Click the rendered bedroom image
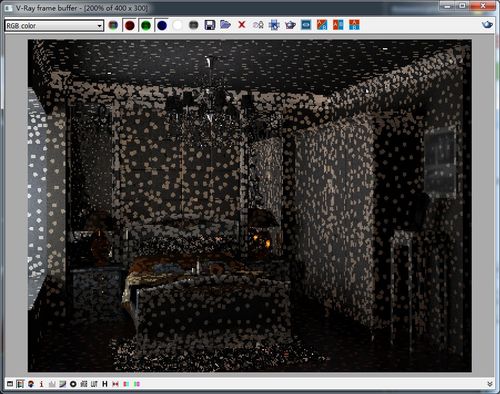Image resolution: width=500 pixels, height=394 pixels. pyautogui.click(x=250, y=206)
